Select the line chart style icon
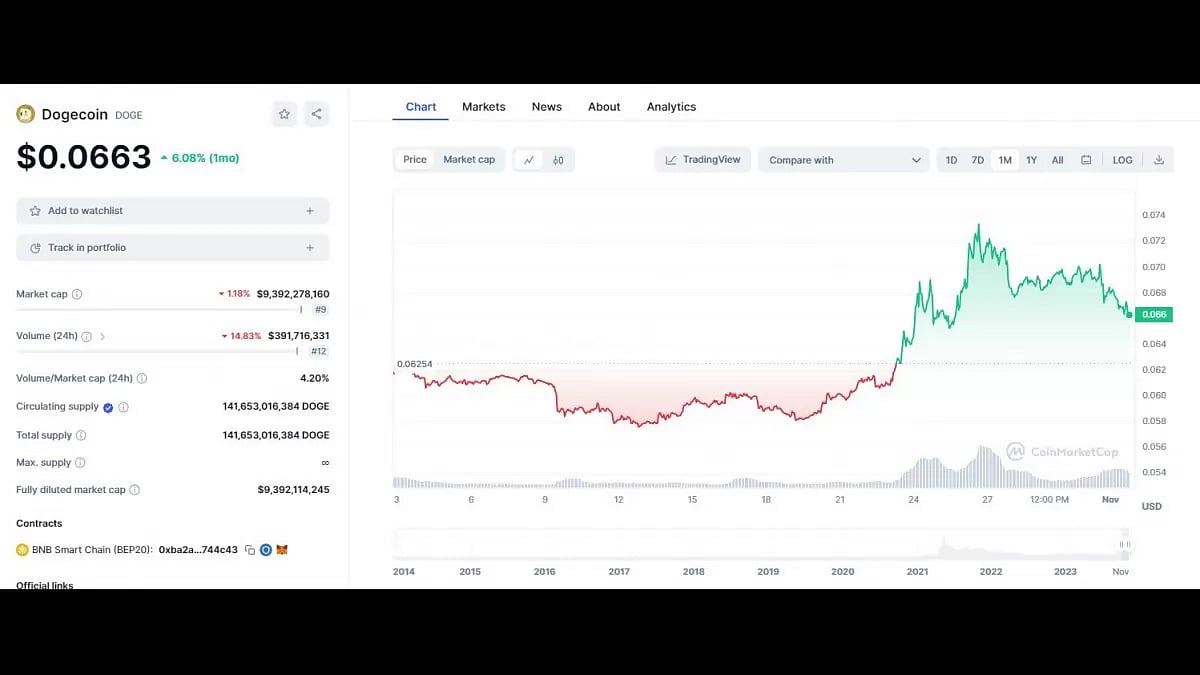 point(529,160)
